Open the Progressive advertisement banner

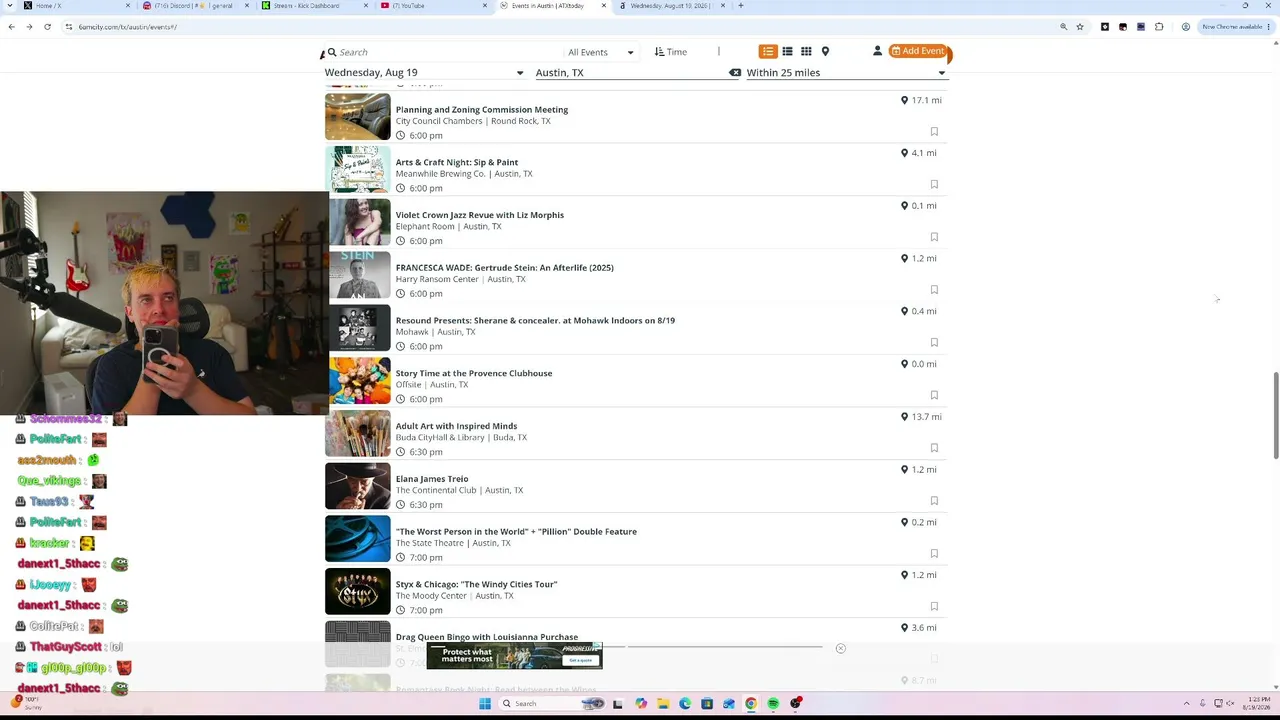(514, 656)
